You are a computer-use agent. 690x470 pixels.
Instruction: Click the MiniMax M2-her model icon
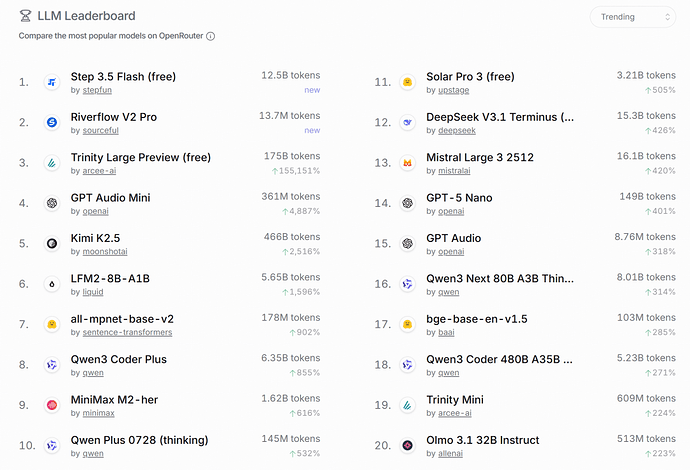coord(52,405)
